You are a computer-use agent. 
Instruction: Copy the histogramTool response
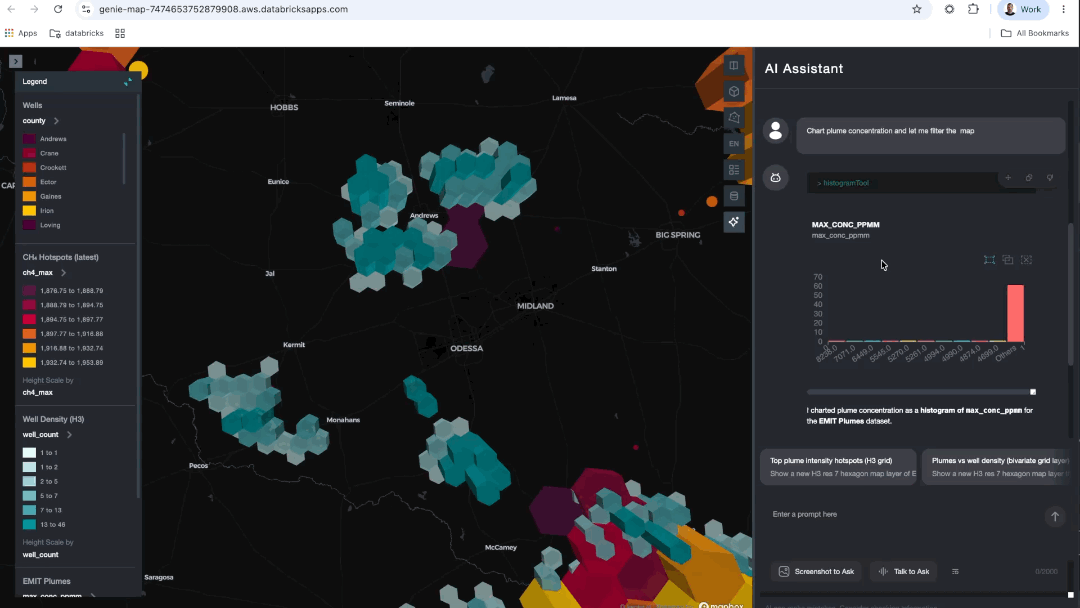1028,178
